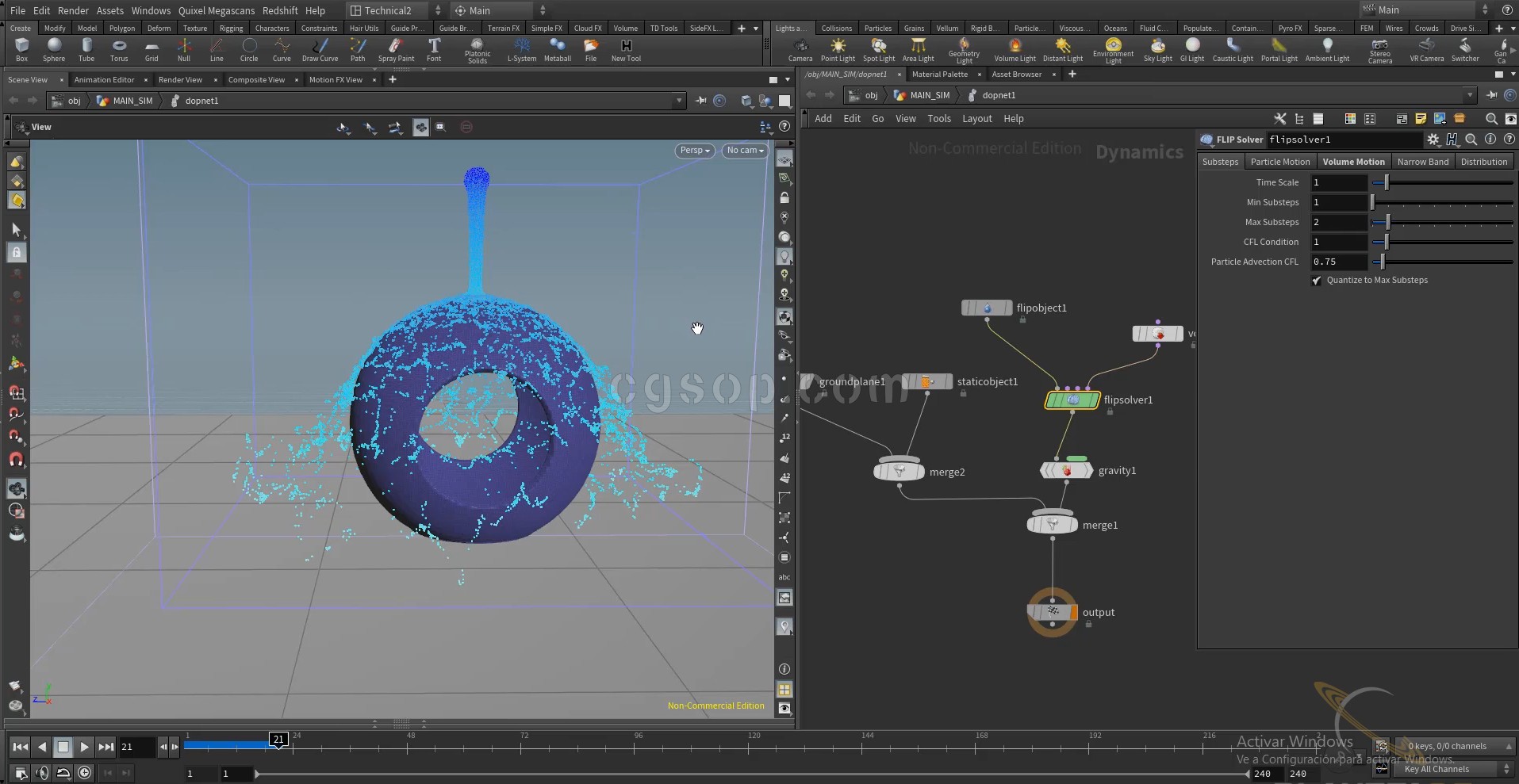Click the Key All Channels button
Viewport: 1519px width, 784px height.
(1436, 769)
